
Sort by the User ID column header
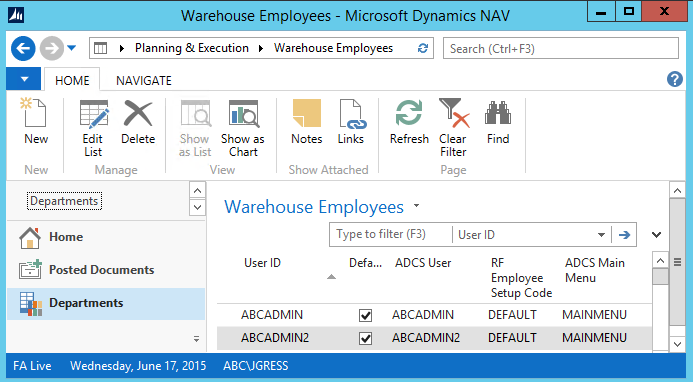262,263
